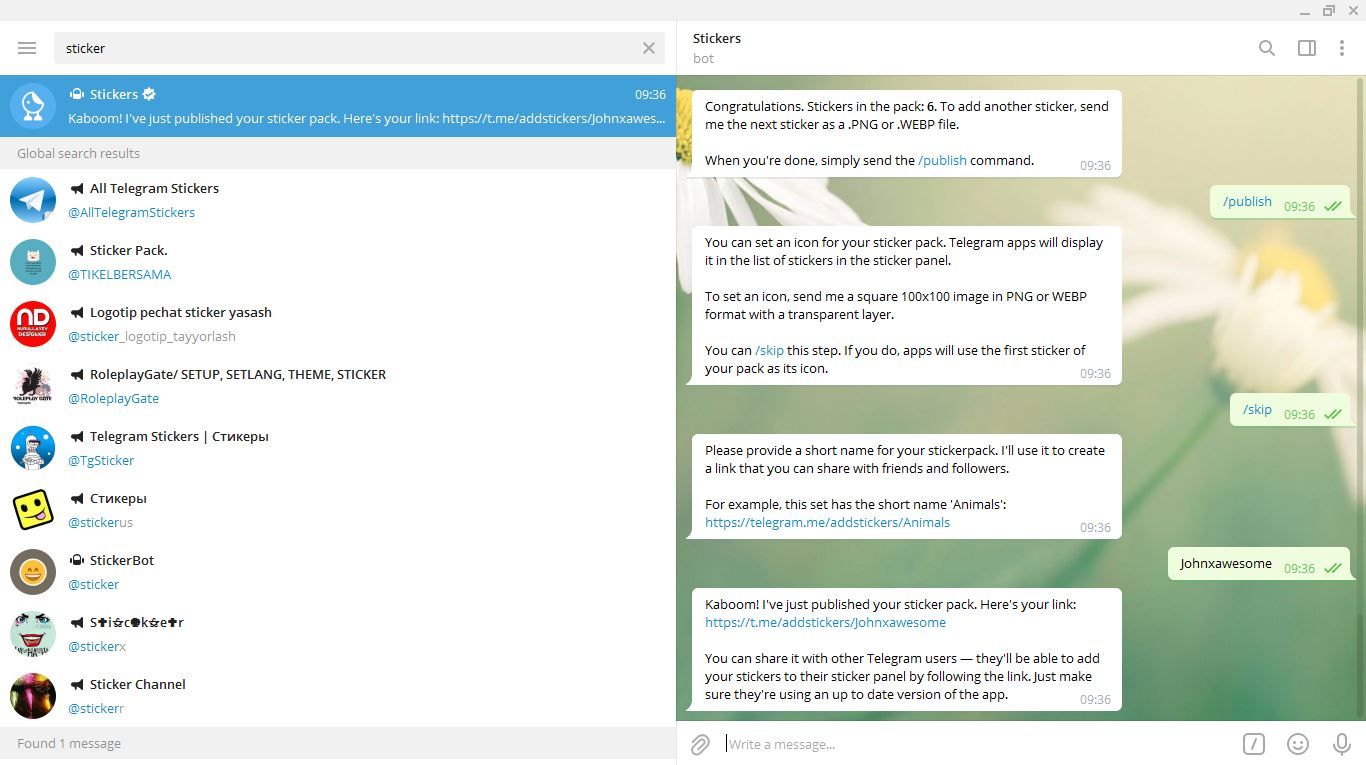The height and width of the screenshot is (765, 1366).
Task: Open the chat options three-dot menu
Action: [x=1342, y=48]
